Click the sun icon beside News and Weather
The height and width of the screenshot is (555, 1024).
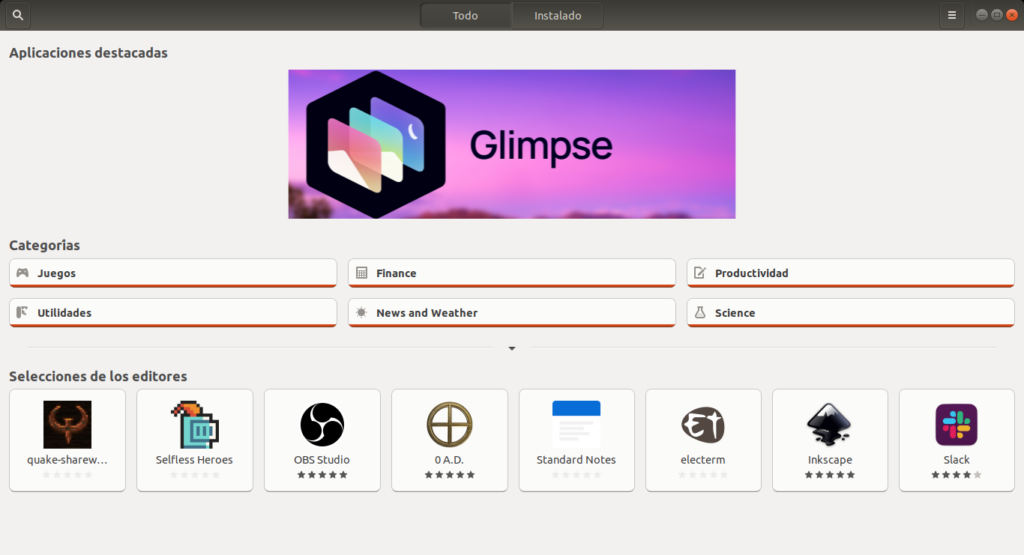pyautogui.click(x=361, y=313)
